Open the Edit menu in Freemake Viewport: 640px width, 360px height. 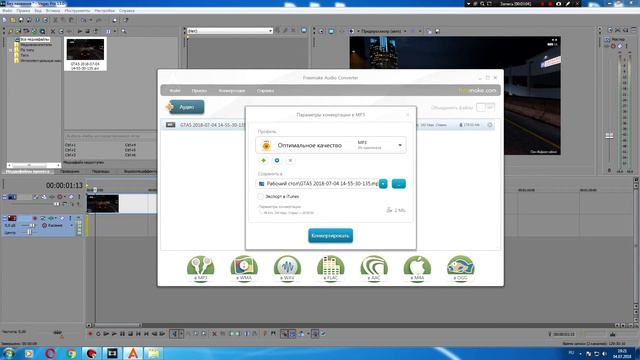[x=199, y=91]
